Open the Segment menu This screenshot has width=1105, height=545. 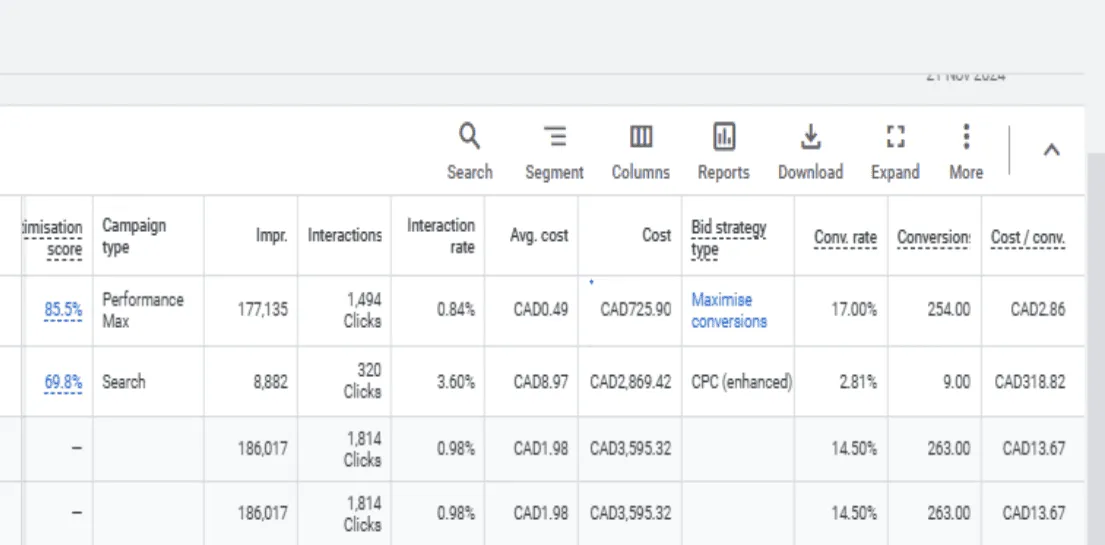point(555,152)
